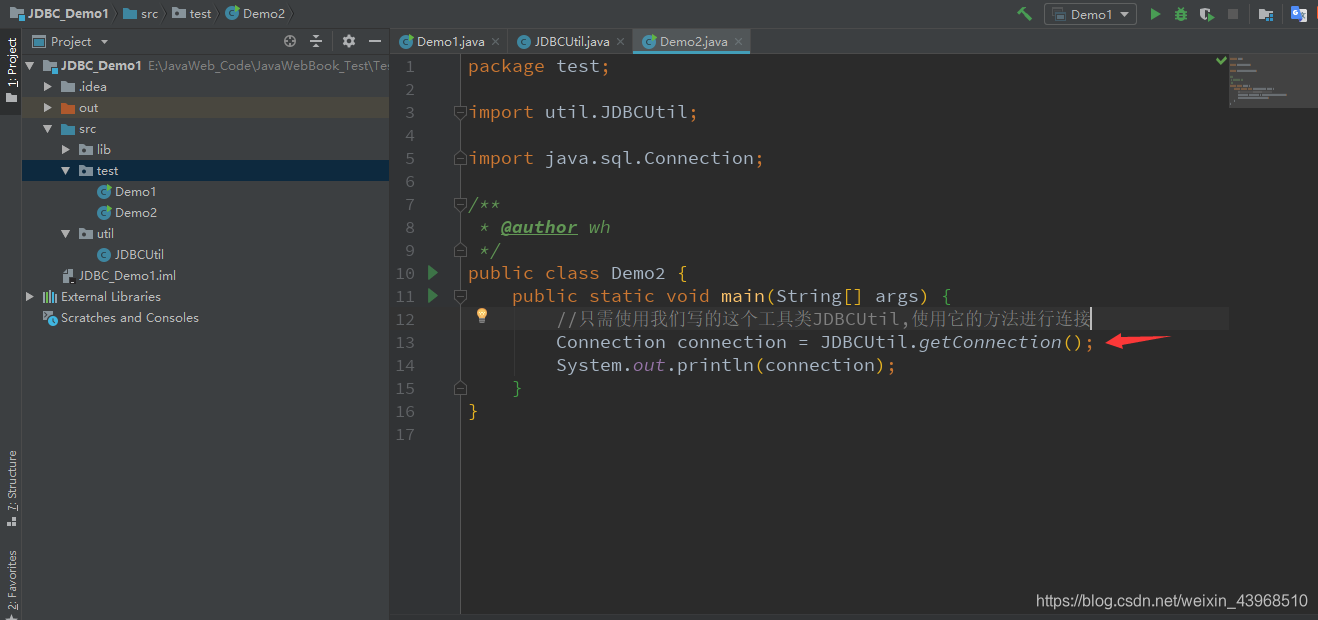Click JDBC_Demo1 breadcrumb in navigation bar
Viewport: 1318px width, 620px height.
point(58,14)
